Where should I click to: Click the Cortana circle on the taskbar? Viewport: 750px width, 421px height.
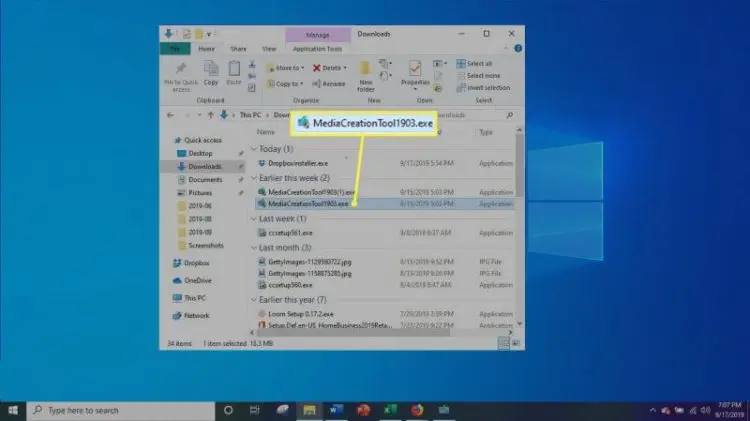click(228, 410)
